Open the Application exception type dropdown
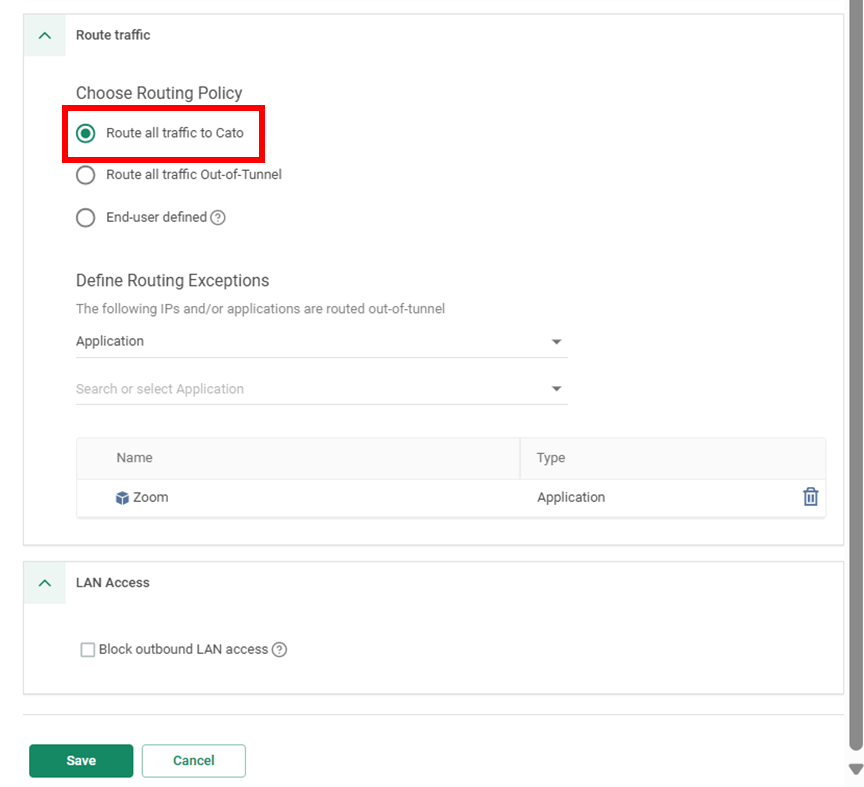Image resolution: width=864 pixels, height=787 pixels. point(556,342)
